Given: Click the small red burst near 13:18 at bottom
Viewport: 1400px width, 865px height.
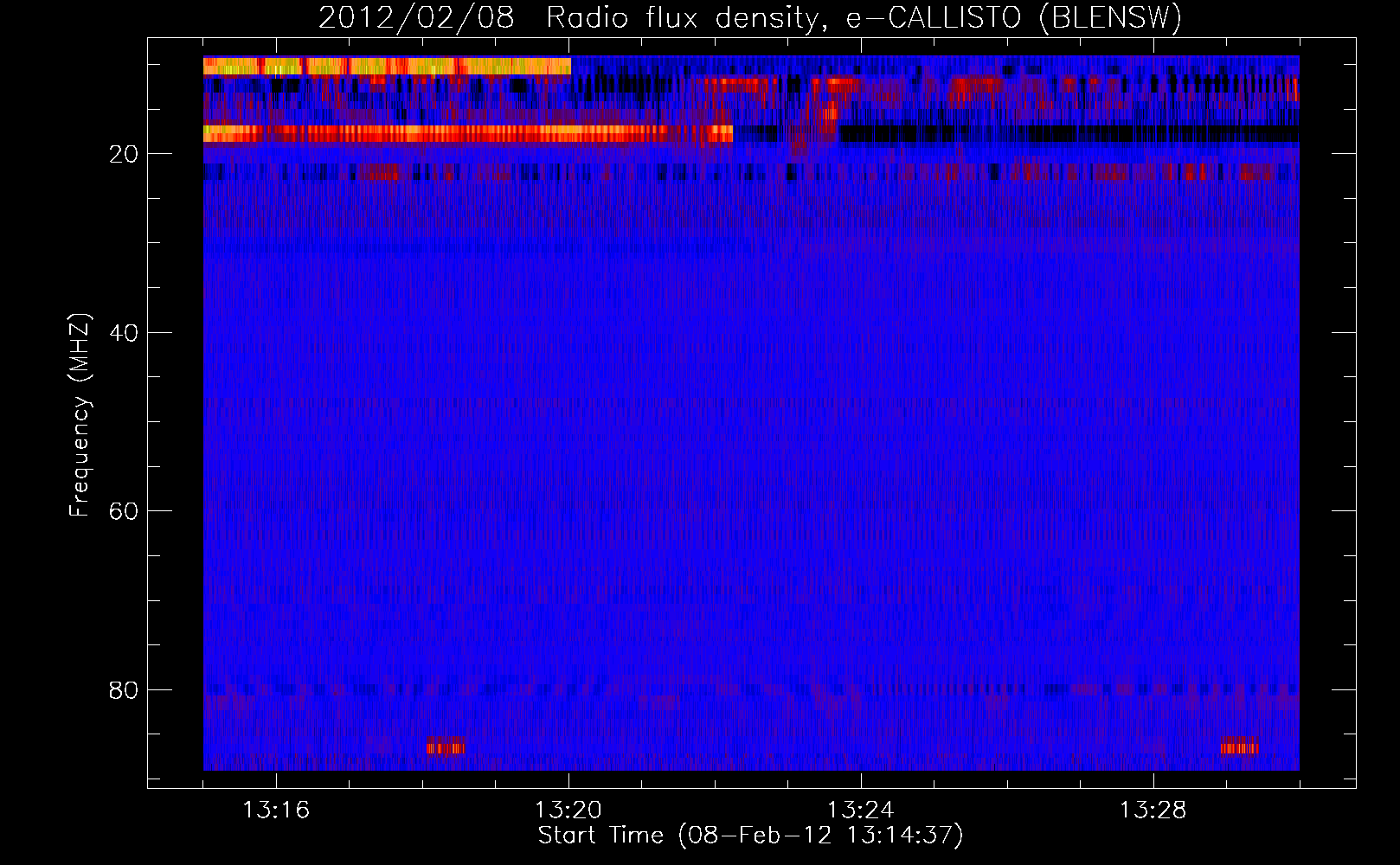Looking at the screenshot, I should pos(446,746).
